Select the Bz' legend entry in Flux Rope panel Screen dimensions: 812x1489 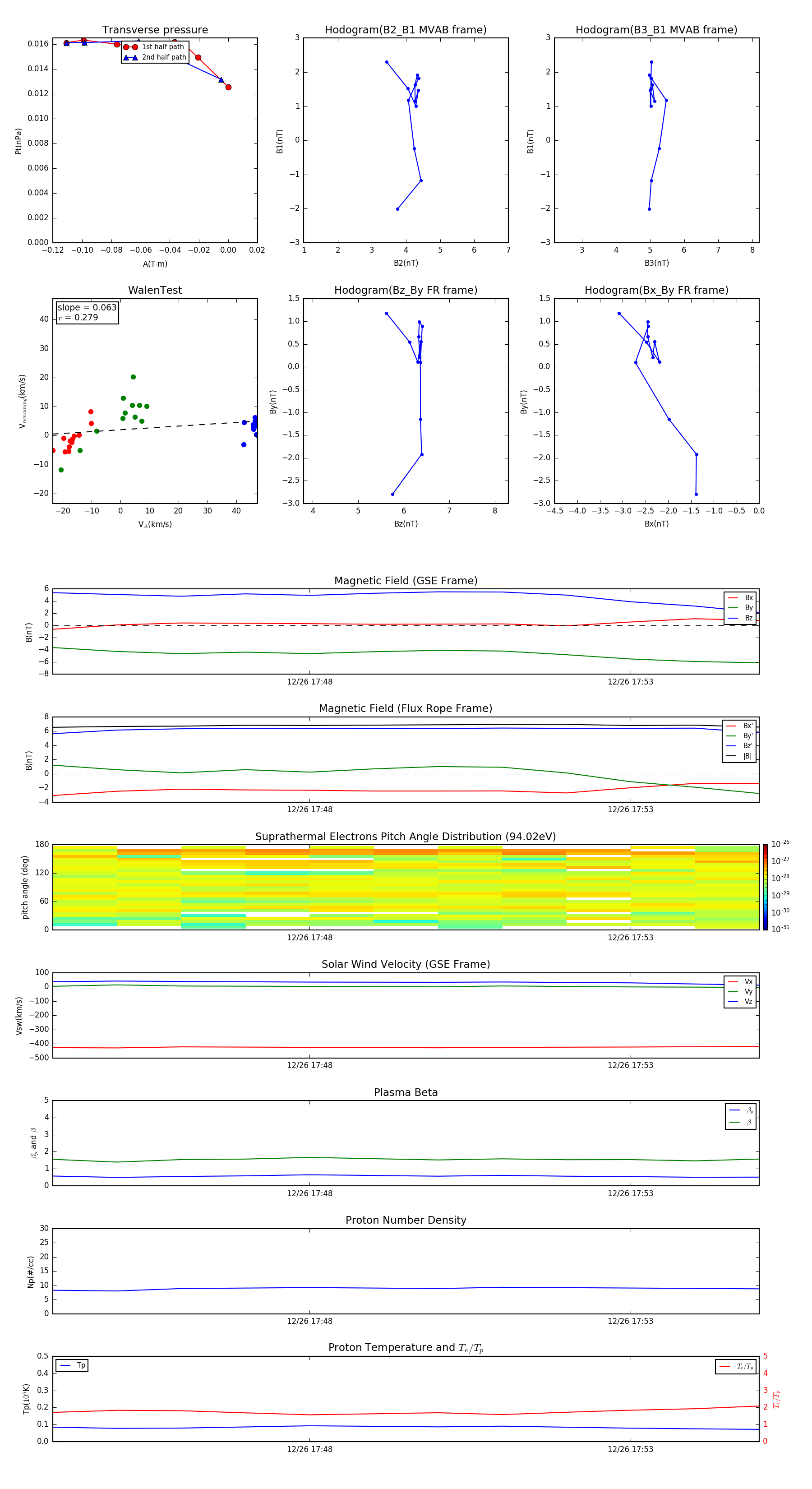click(740, 746)
